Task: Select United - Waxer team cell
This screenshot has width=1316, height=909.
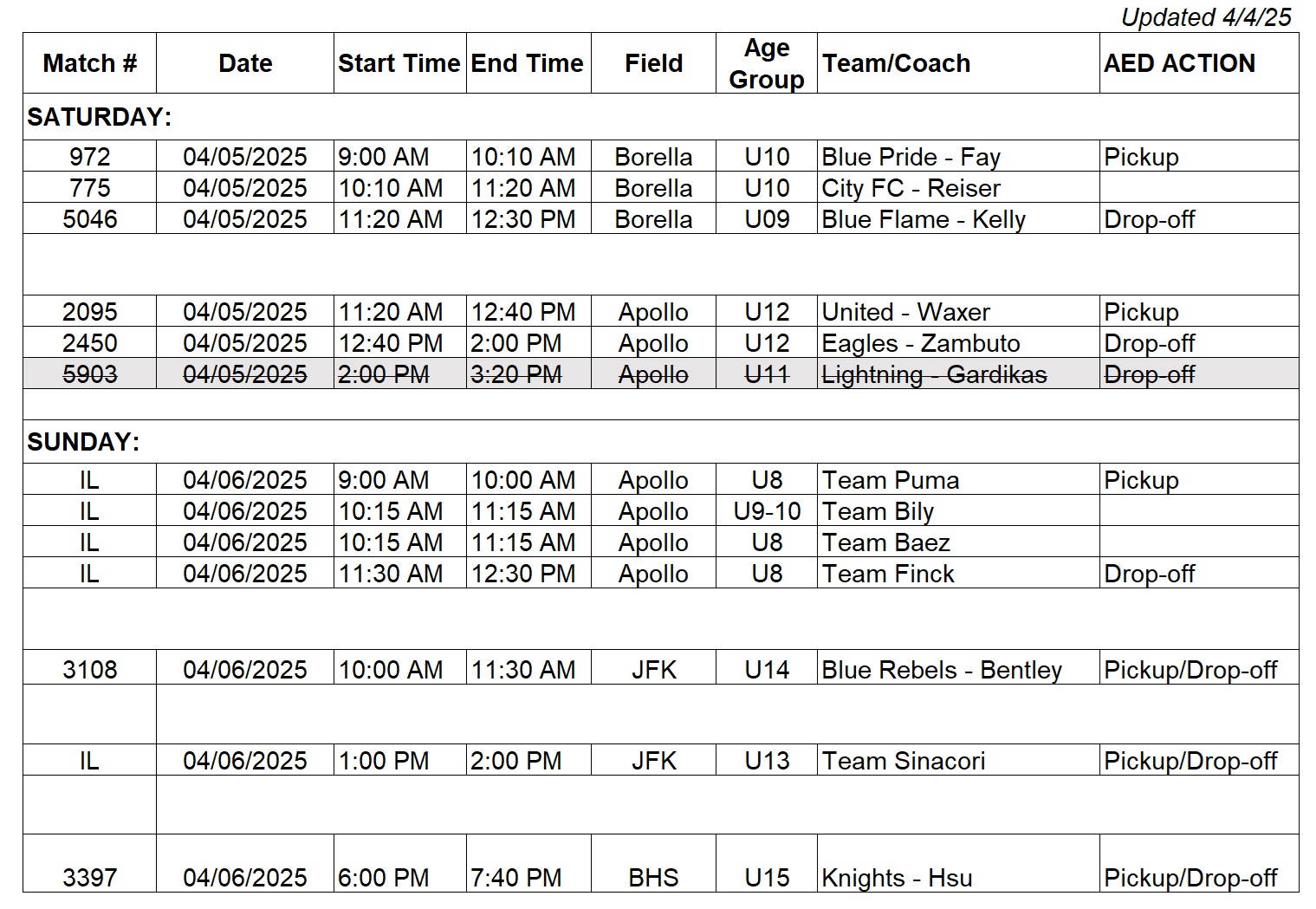Action: [958, 311]
